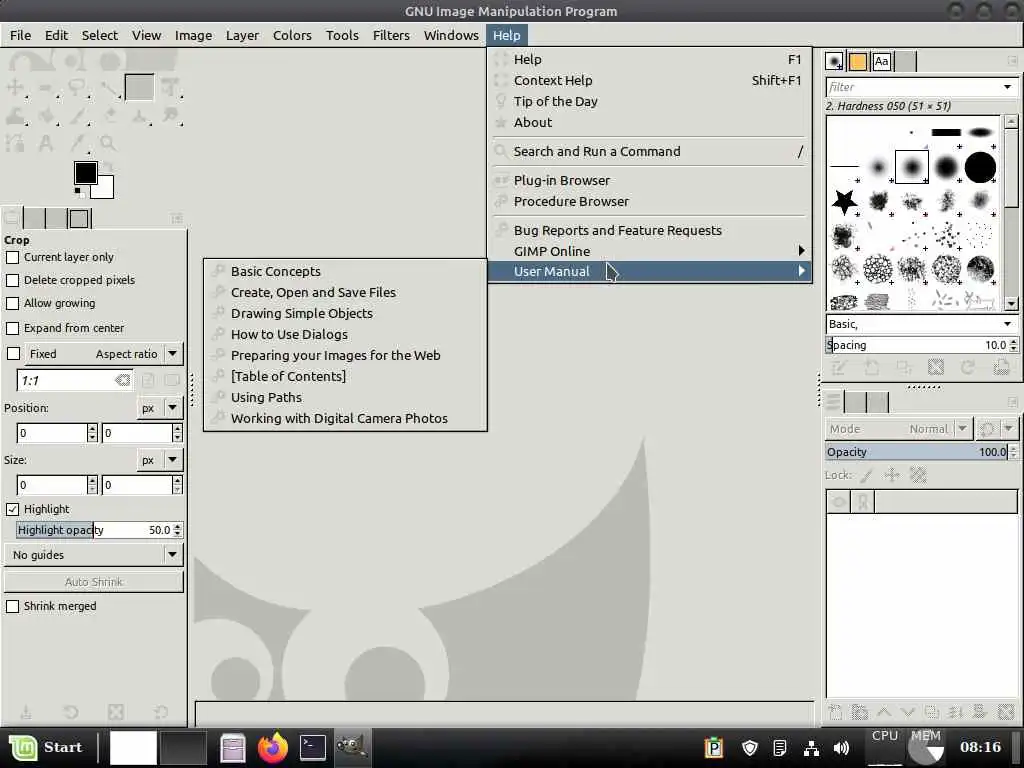The width and height of the screenshot is (1024, 768).
Task: Select the Color Picker tool
Action: [77, 143]
